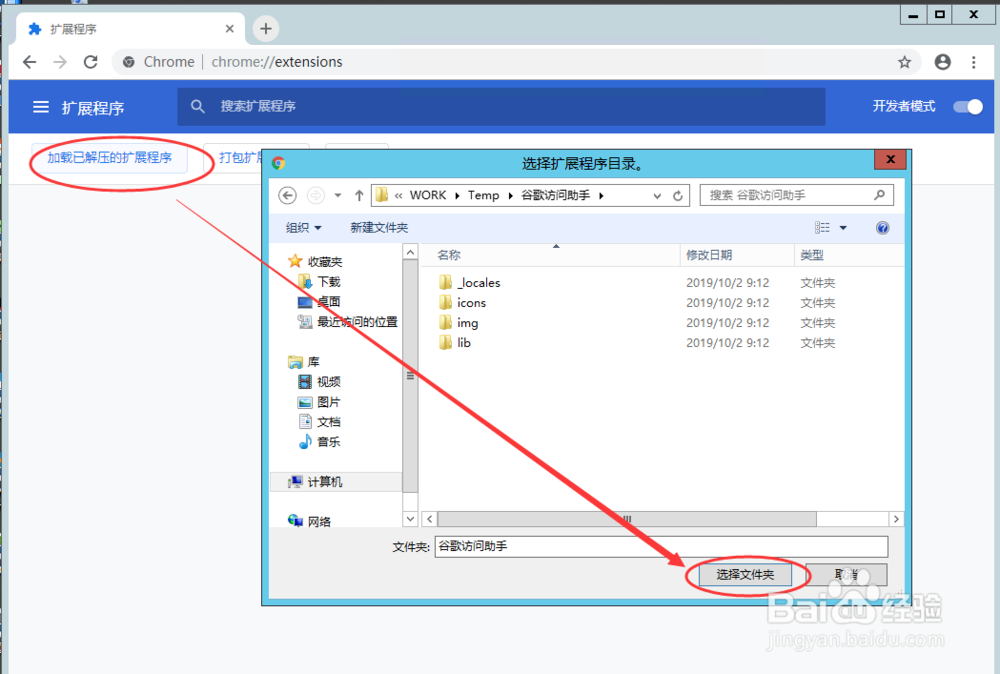Click WORK in the path breadcrumb
Screen dimensions: 1000x674
[428, 195]
